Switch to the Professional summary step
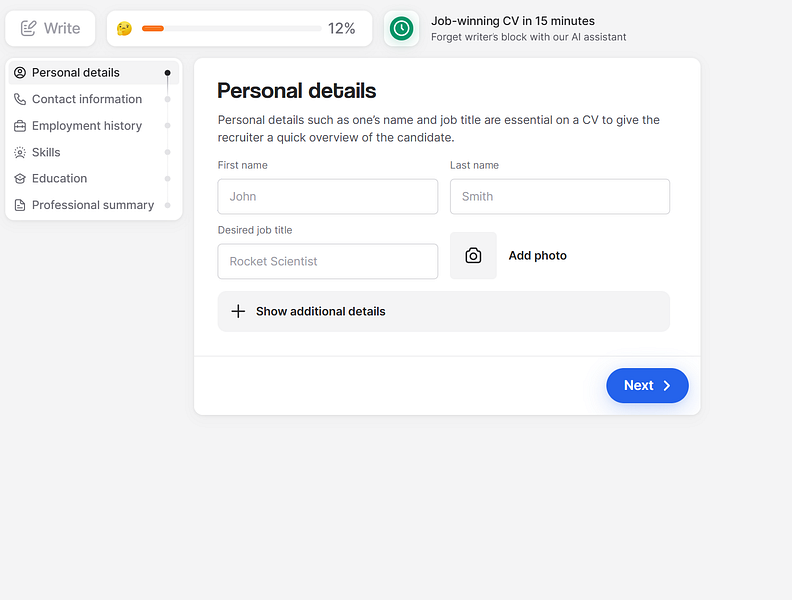792x600 pixels. point(93,205)
